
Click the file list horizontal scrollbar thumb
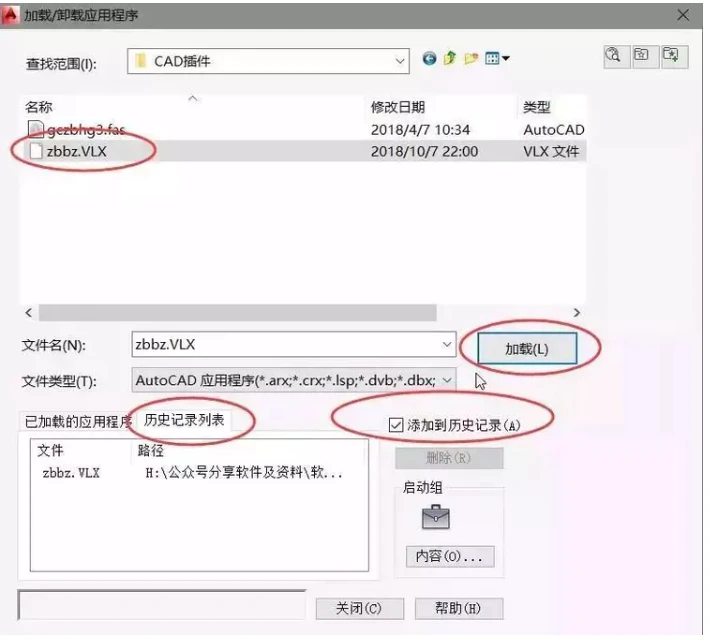[x=237, y=313]
